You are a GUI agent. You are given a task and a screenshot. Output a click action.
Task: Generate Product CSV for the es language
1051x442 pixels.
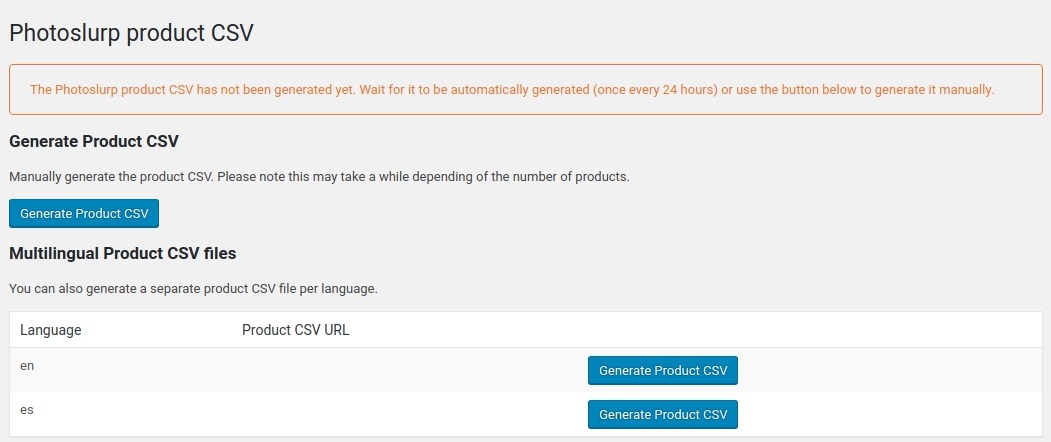click(x=662, y=414)
